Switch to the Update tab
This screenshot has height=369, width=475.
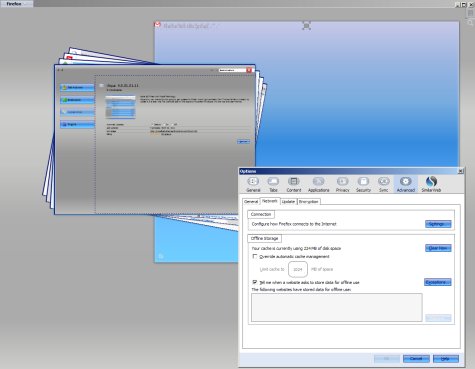pyautogui.click(x=288, y=202)
